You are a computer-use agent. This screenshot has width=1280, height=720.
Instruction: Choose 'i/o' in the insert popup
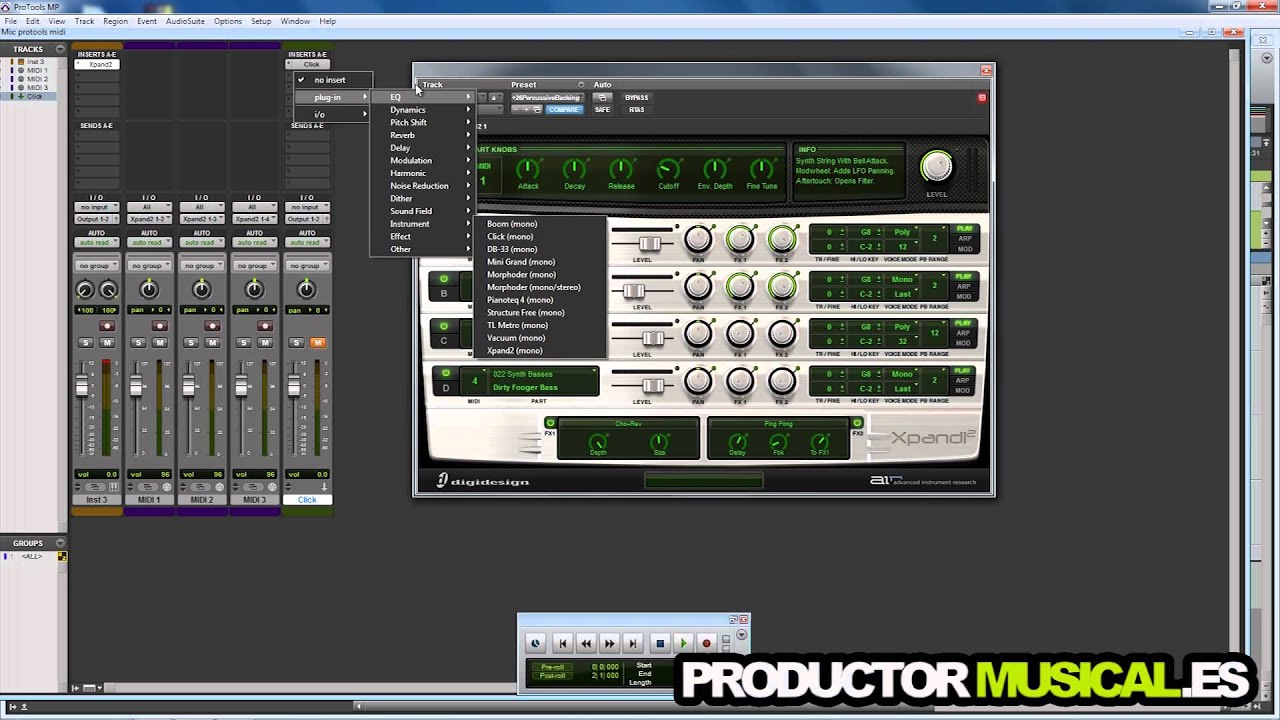(332, 114)
